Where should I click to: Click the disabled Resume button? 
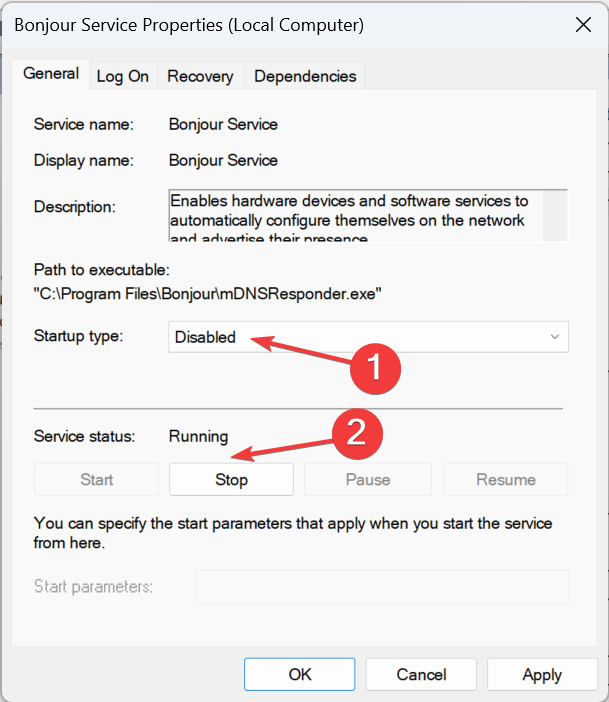[506, 479]
